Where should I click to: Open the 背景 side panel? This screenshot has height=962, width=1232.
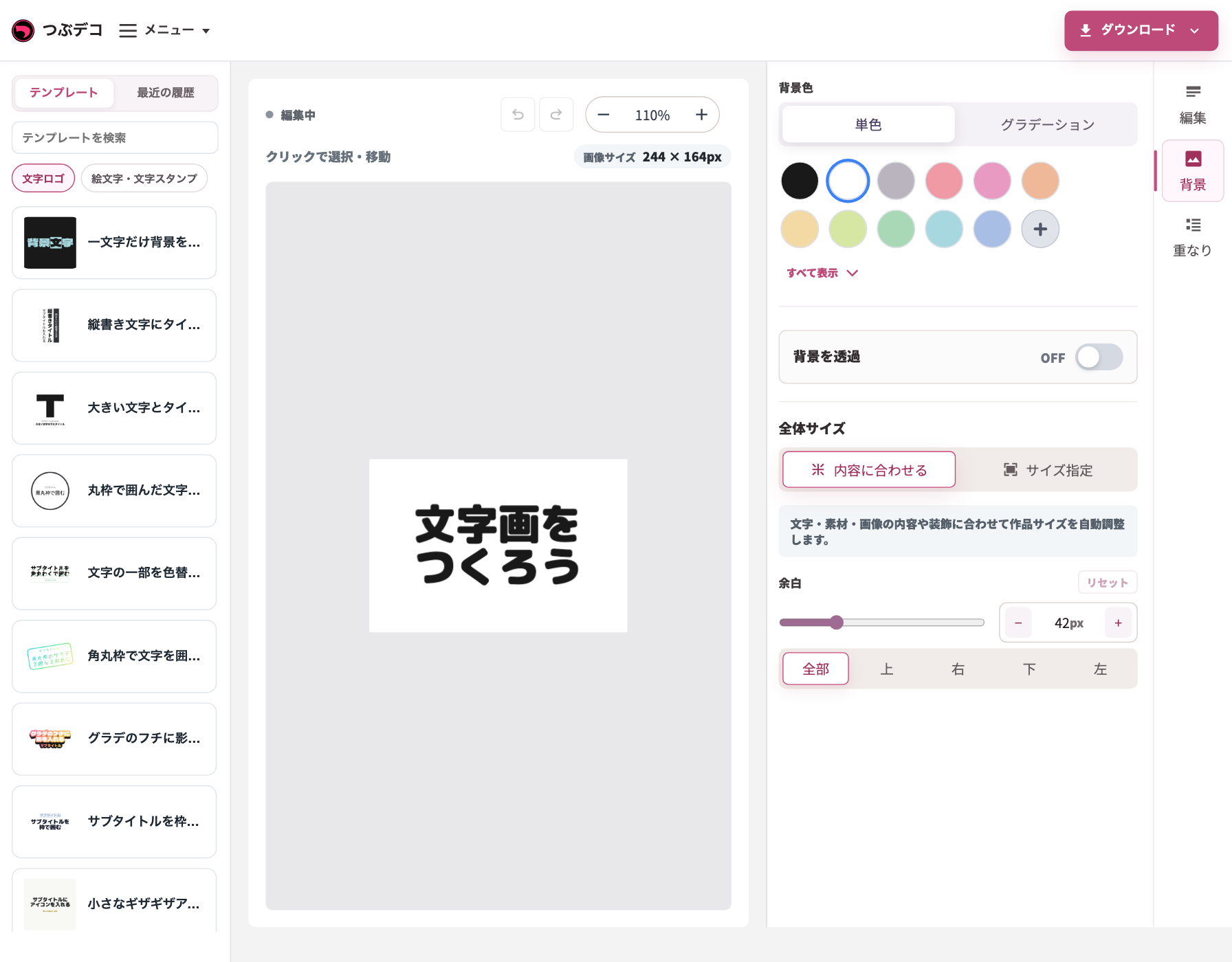[1193, 171]
